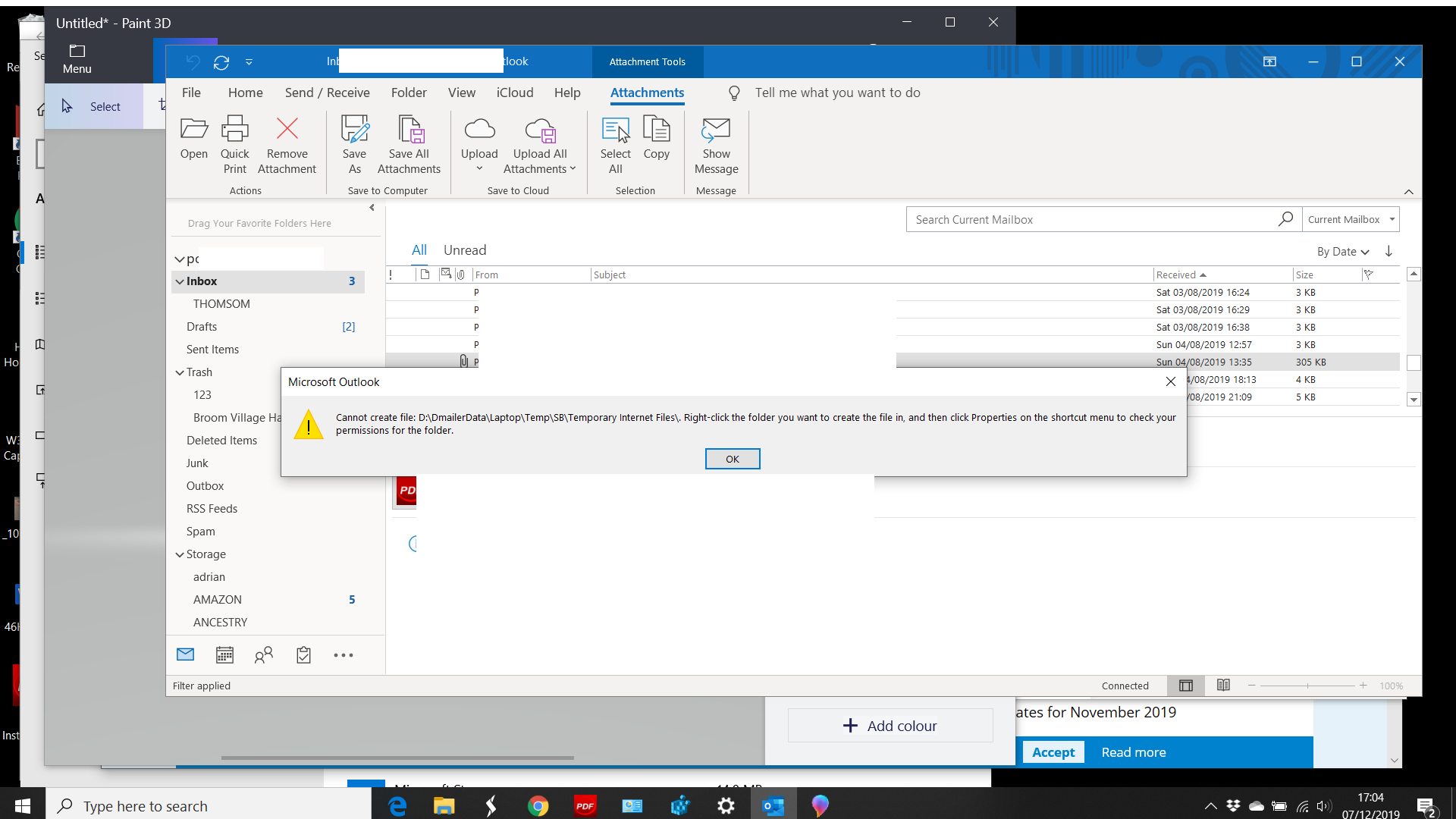Click the Quick Print icon
This screenshot has width=1456, height=819.
[234, 130]
